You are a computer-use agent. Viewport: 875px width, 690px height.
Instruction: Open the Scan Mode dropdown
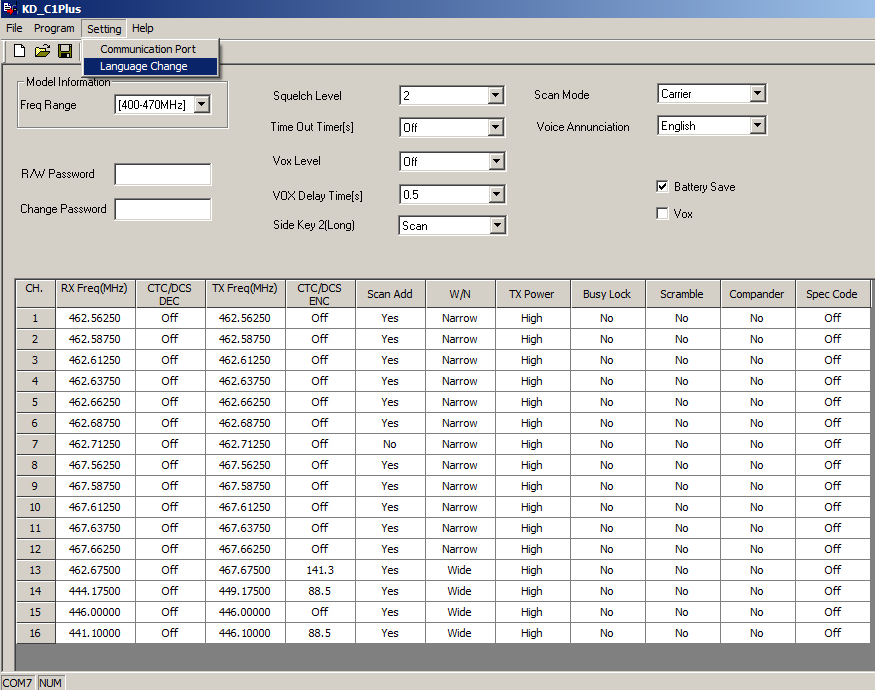tap(757, 94)
